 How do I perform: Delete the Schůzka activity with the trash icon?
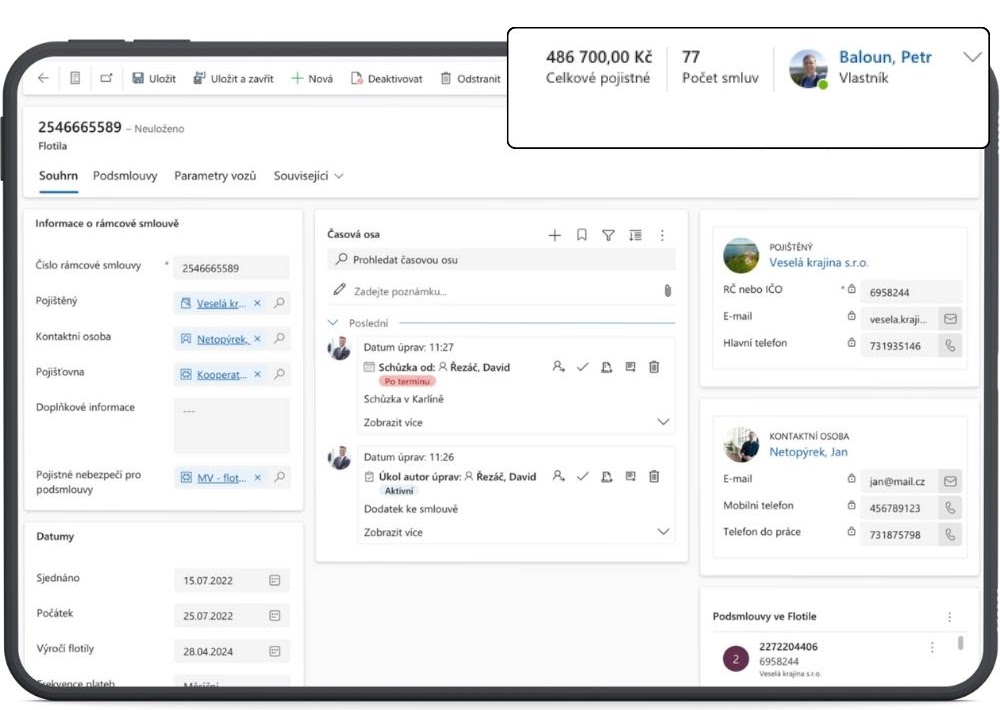(654, 367)
